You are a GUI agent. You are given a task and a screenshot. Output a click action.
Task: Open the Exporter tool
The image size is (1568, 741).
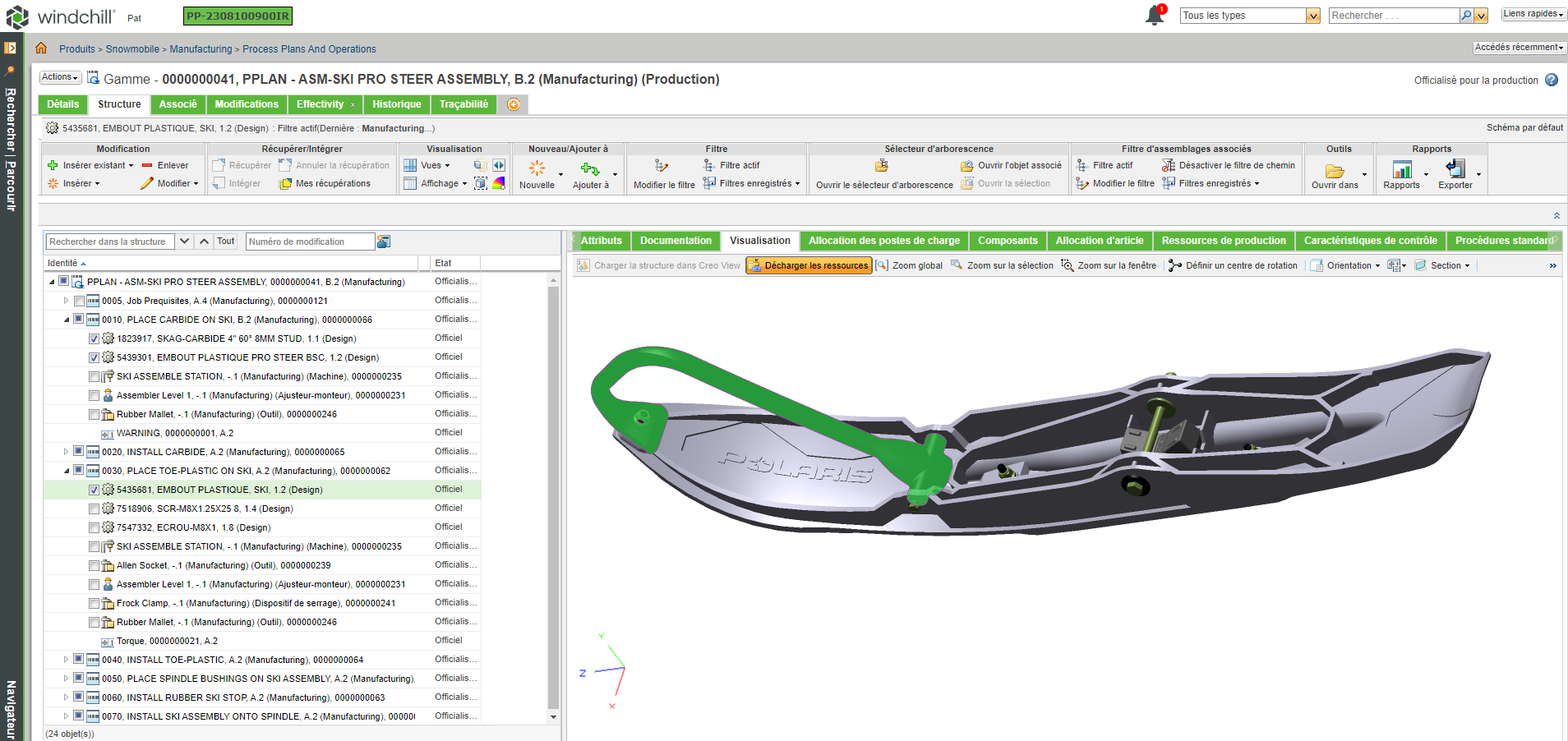pos(1457,173)
